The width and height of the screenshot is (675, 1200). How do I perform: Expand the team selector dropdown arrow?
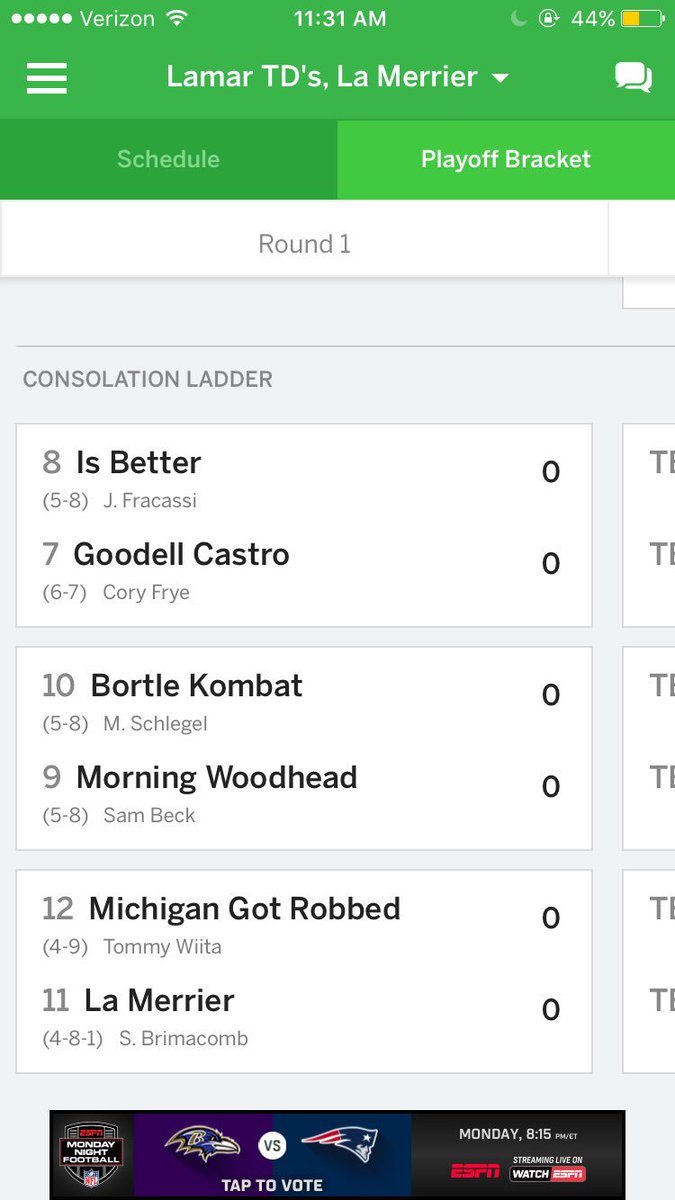click(x=501, y=78)
